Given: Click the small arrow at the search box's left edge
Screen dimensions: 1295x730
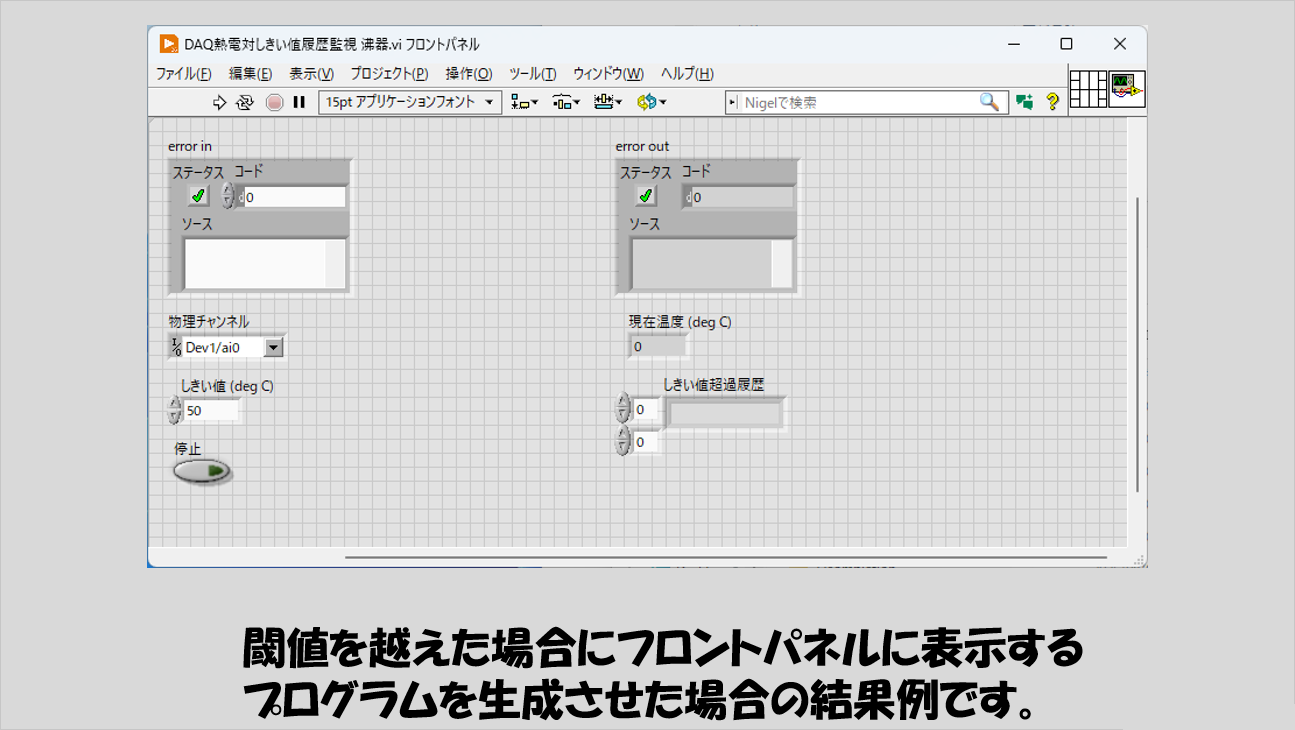Looking at the screenshot, I should (x=733, y=102).
